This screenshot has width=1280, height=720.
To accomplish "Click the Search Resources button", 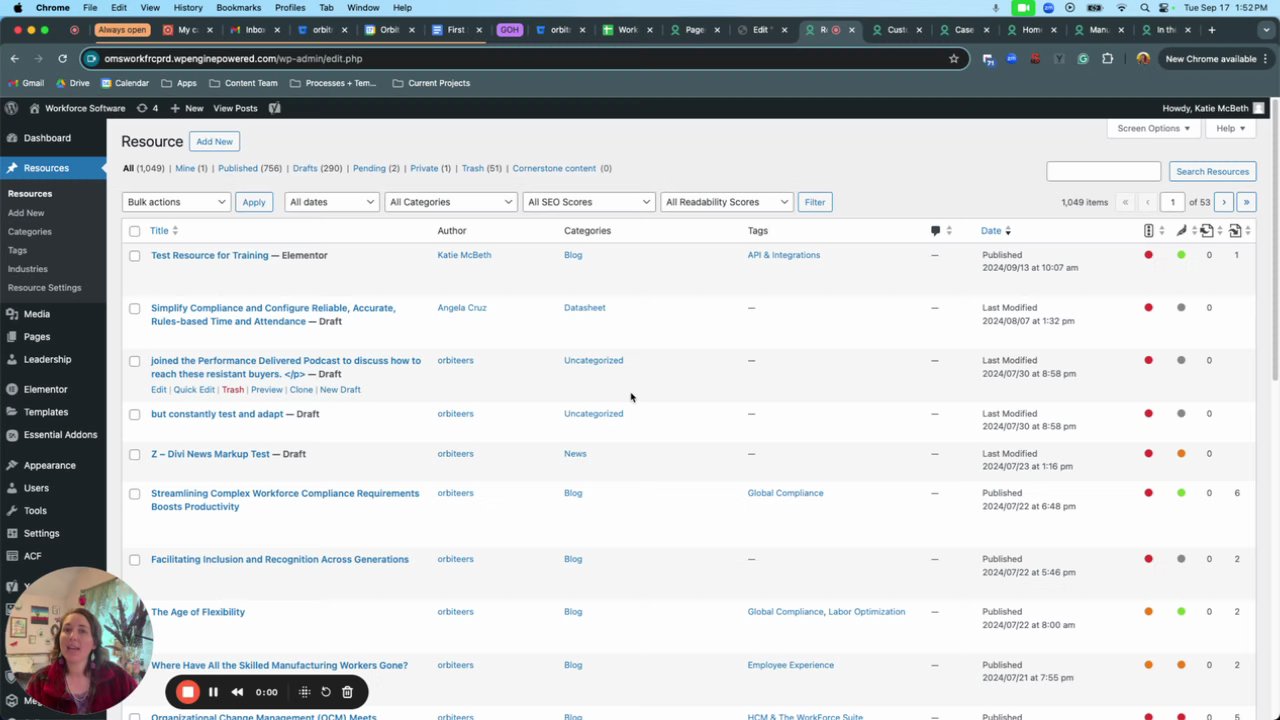I will click(x=1212, y=172).
